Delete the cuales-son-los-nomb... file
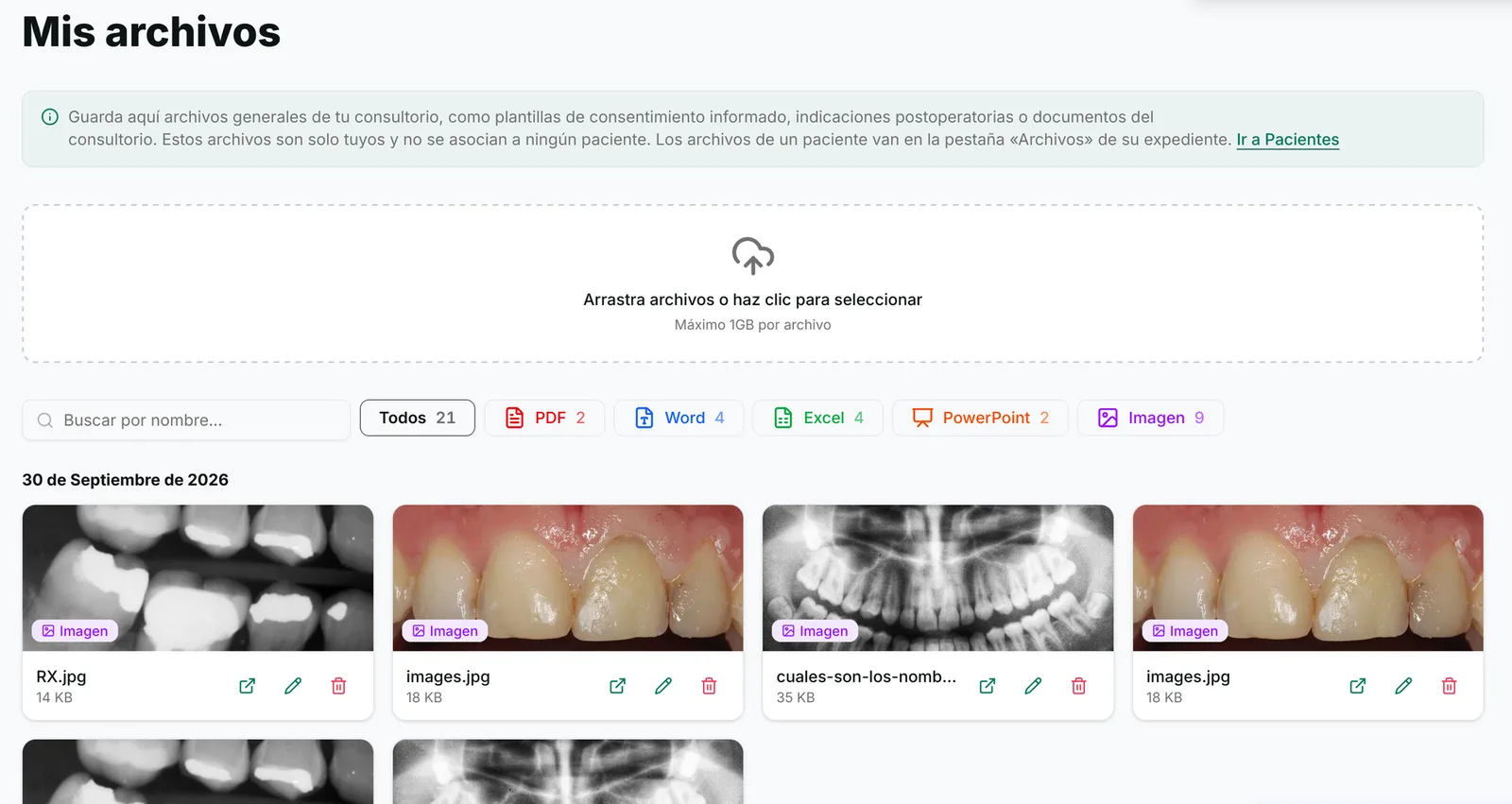The image size is (1512, 804). [1078, 686]
